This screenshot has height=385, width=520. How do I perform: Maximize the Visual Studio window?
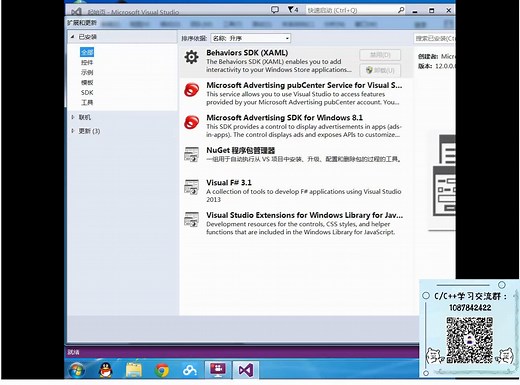[x=432, y=10]
